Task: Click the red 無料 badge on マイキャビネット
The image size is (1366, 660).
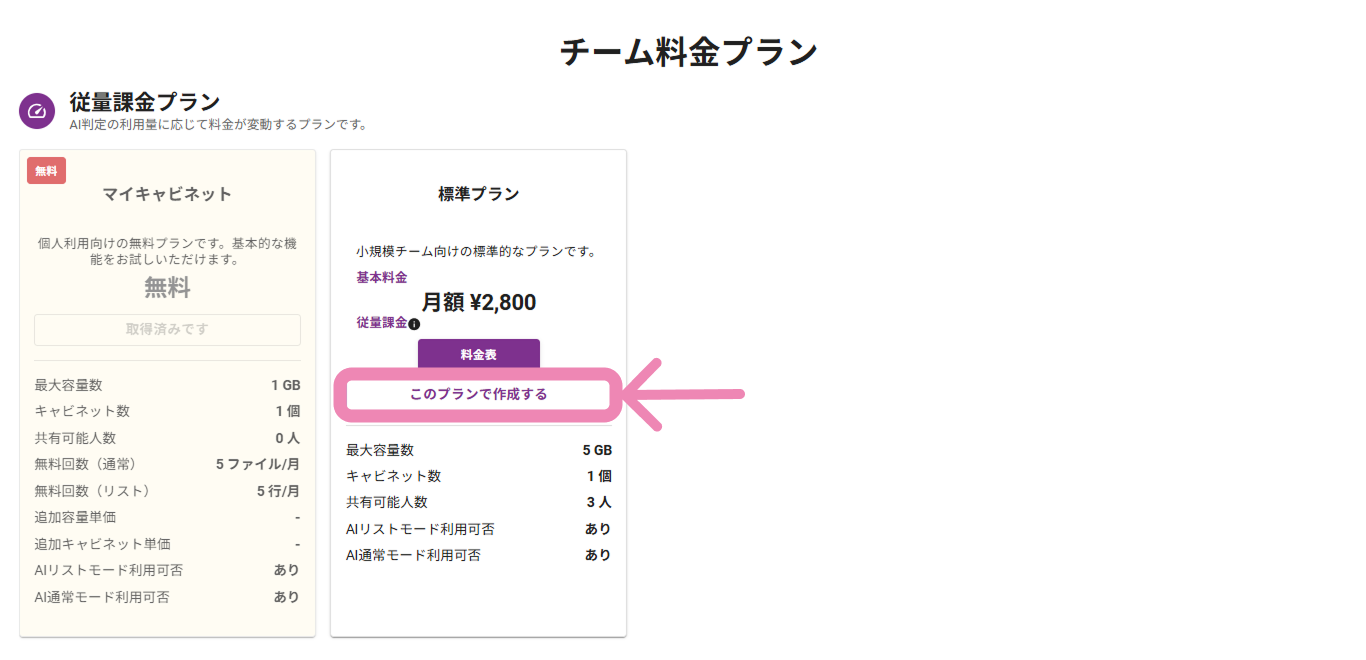Action: [46, 171]
